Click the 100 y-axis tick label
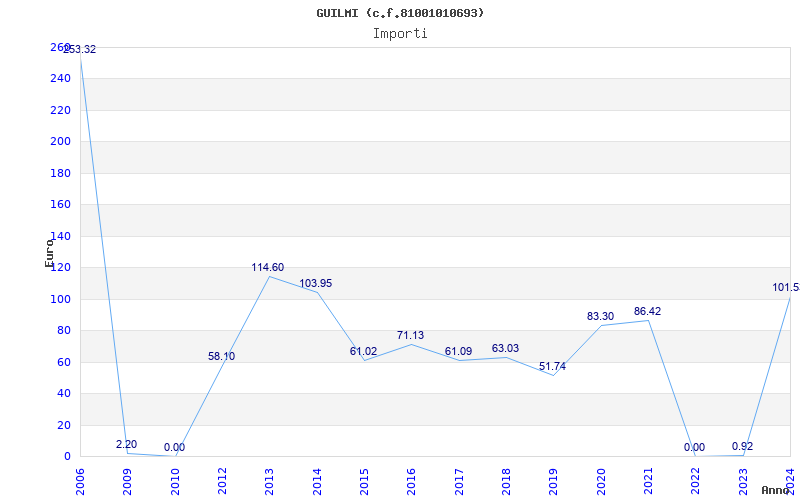The image size is (800, 500). click(x=60, y=299)
